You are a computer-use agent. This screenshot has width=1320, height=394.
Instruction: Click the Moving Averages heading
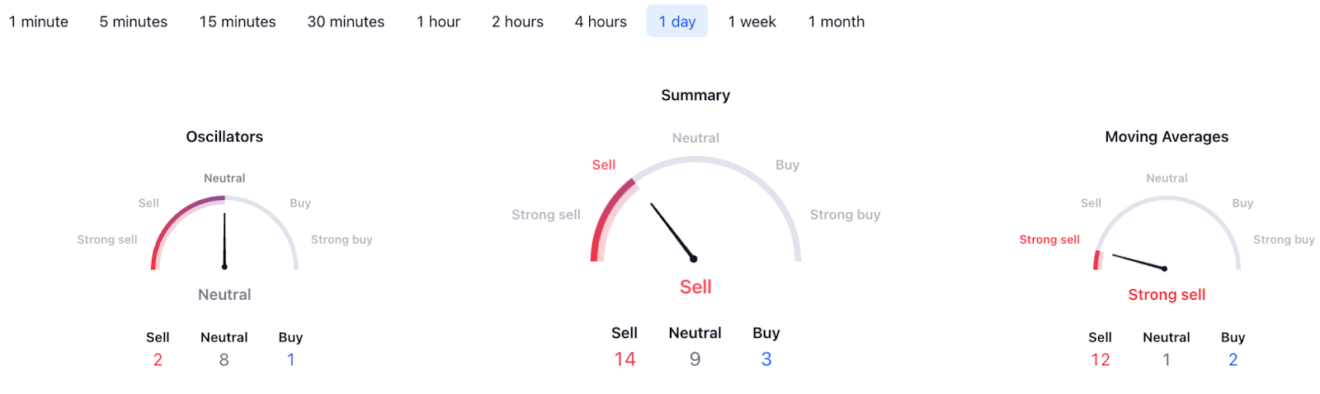(x=1167, y=137)
